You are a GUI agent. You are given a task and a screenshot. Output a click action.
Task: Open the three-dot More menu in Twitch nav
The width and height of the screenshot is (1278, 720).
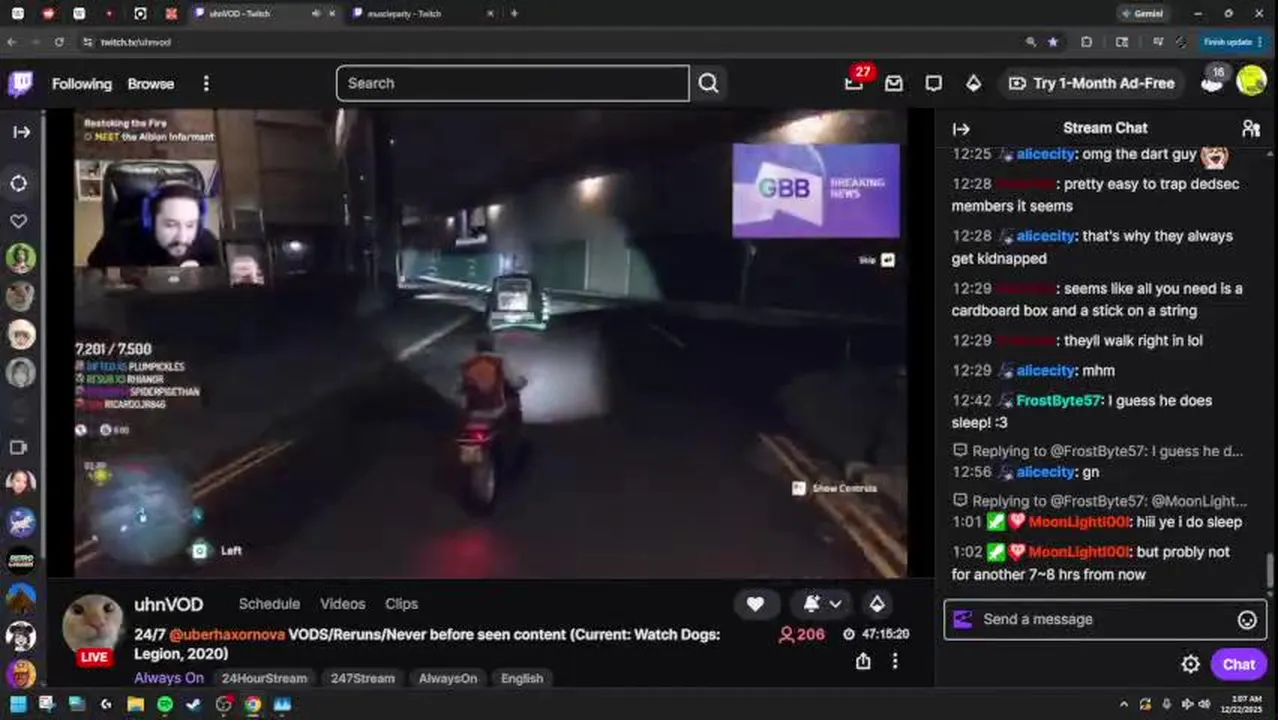point(206,84)
